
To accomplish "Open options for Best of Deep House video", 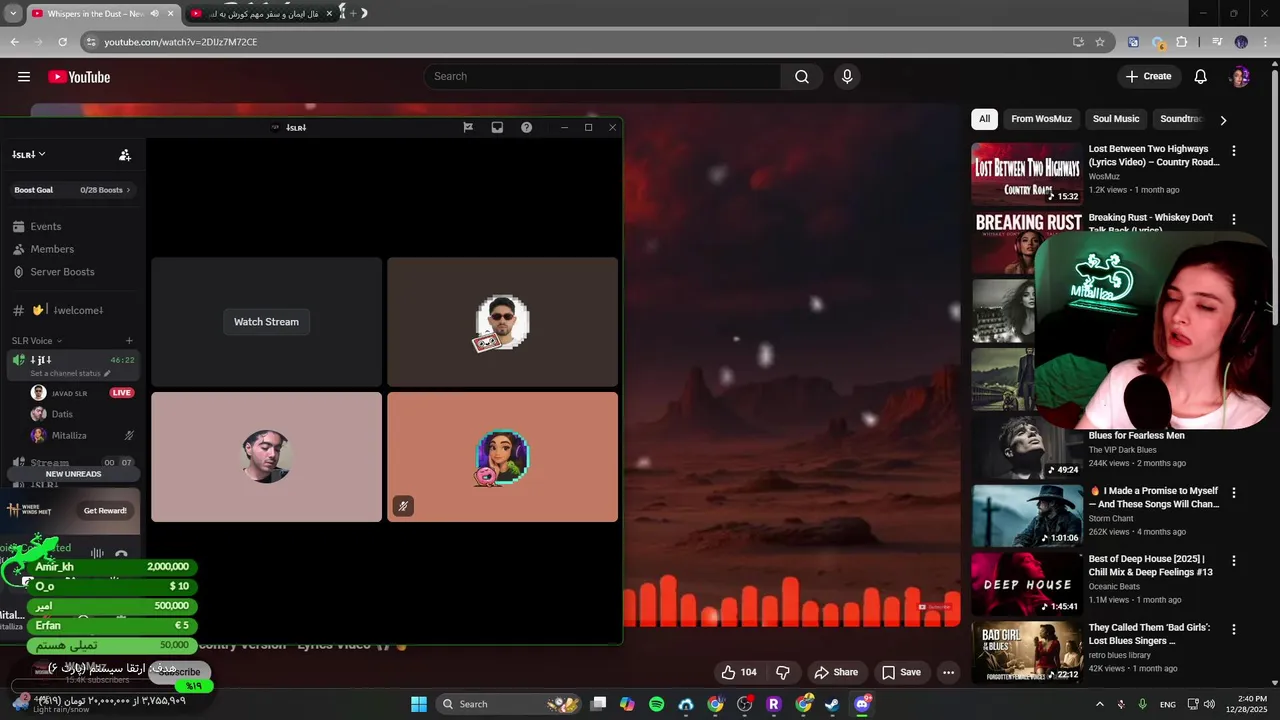I will click(x=1233, y=561).
